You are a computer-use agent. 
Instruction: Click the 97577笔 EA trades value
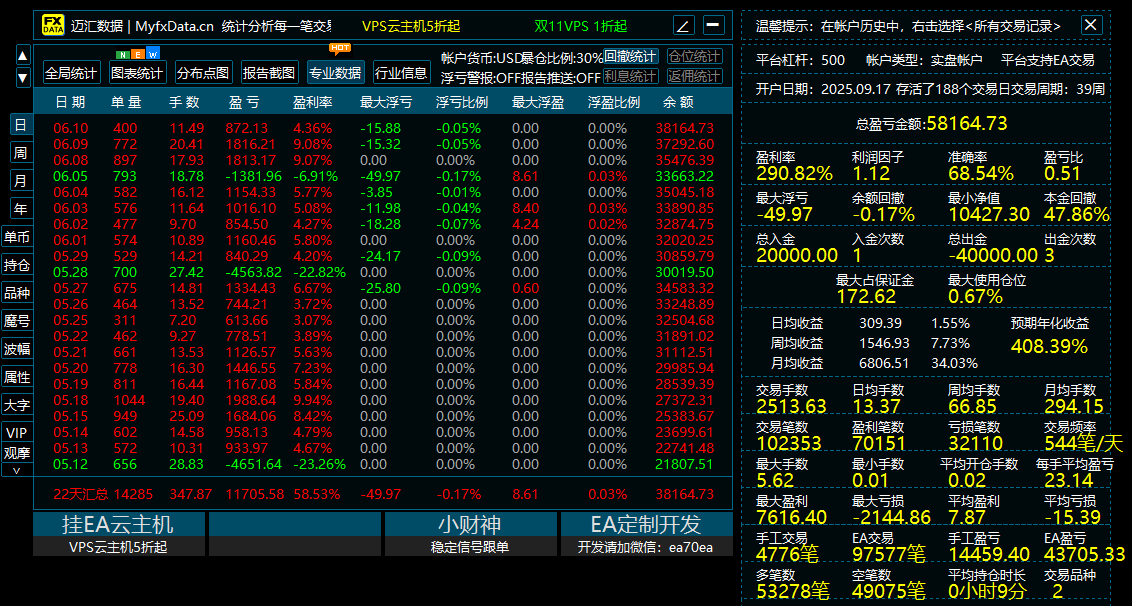889,555
